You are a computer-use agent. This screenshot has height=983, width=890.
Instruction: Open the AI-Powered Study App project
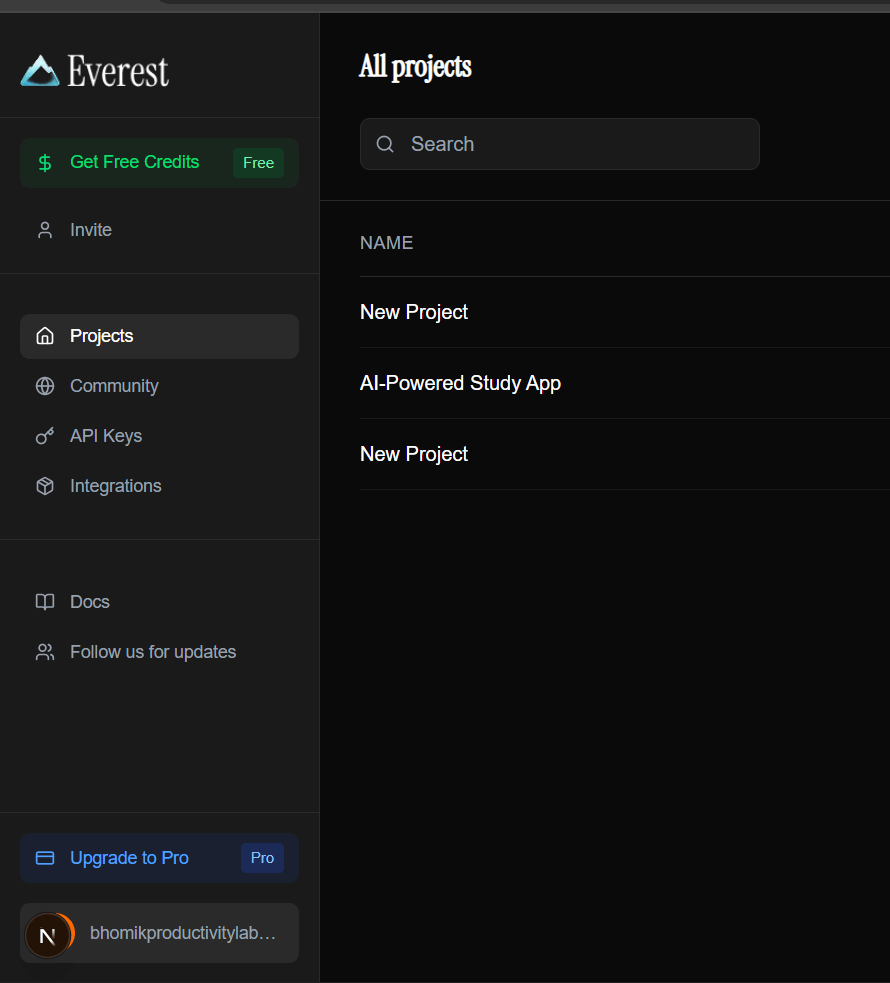coord(460,383)
